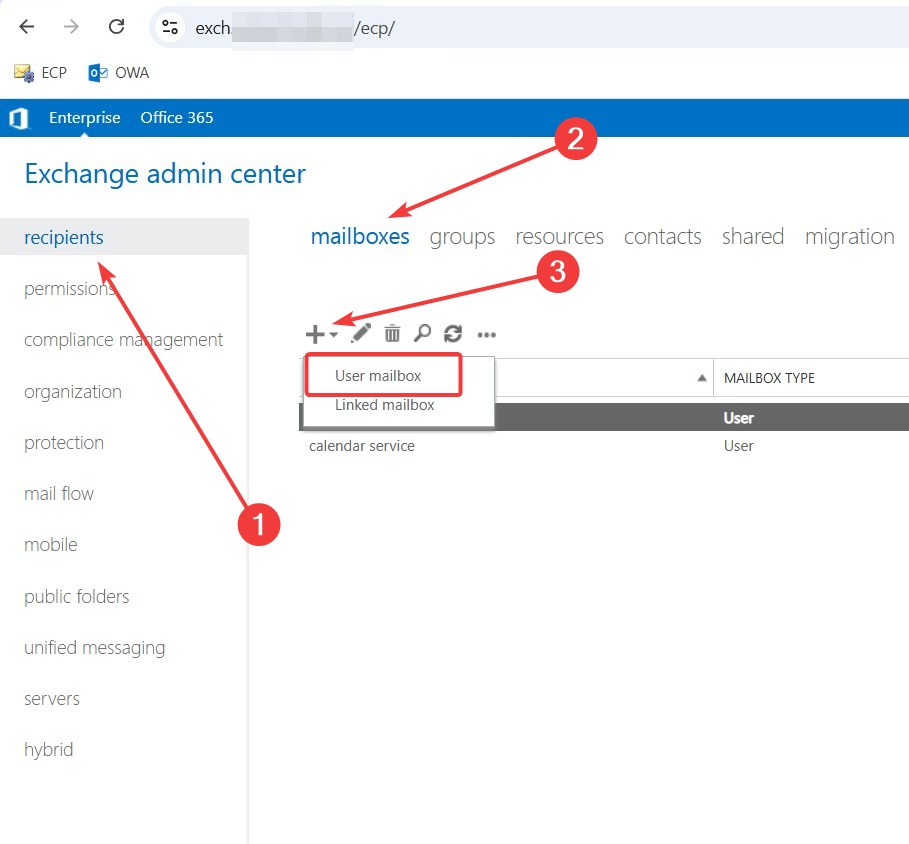Open the shared tab
Screen dimensions: 909x844
(x=752, y=237)
